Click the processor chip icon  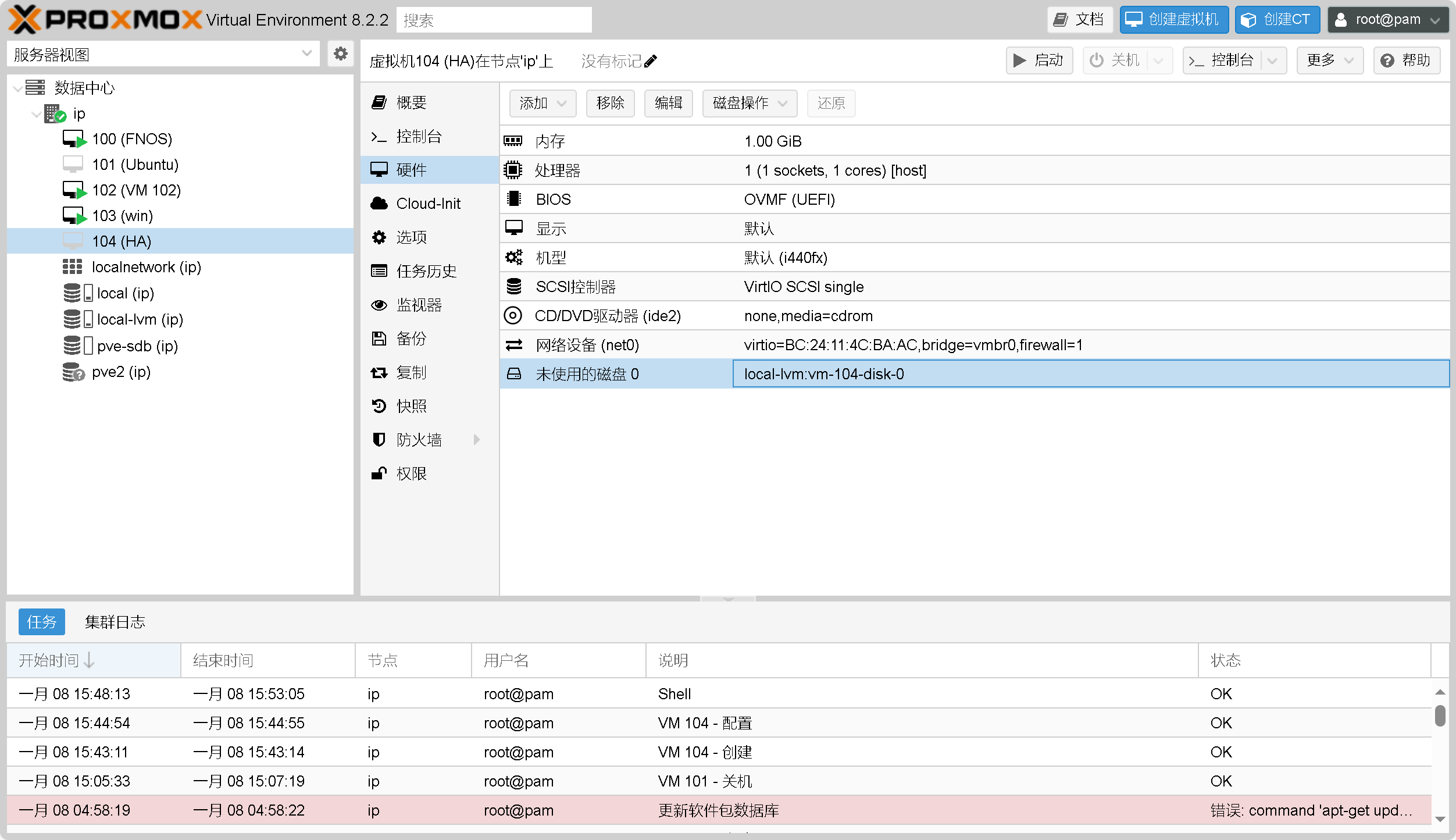513,170
